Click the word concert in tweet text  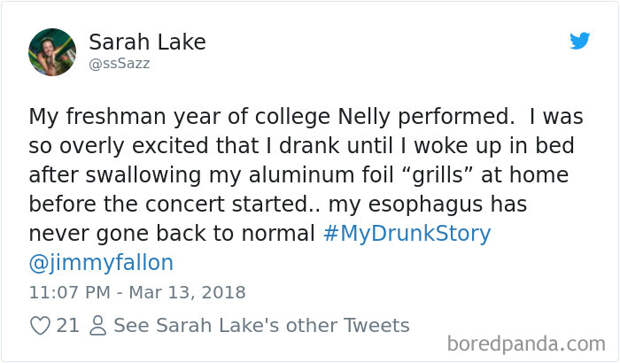(185, 205)
